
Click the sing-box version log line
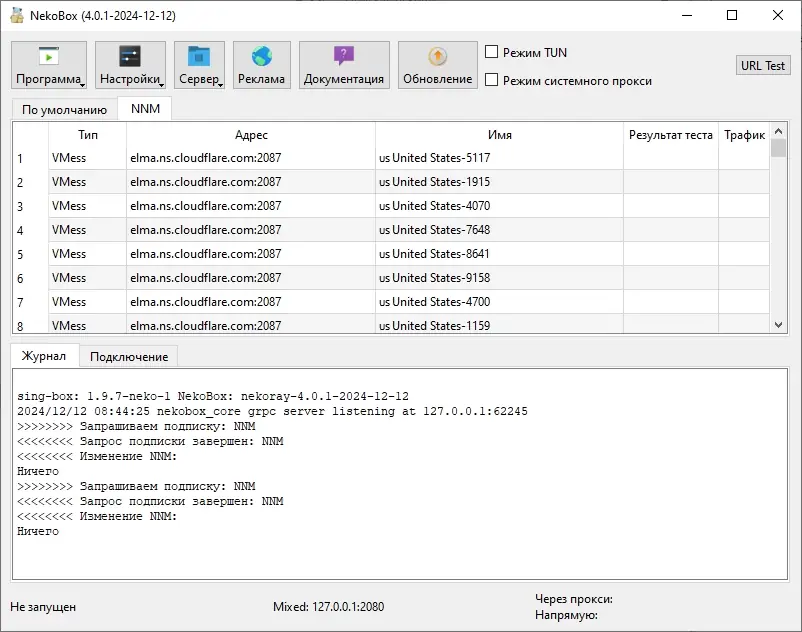[213, 396]
